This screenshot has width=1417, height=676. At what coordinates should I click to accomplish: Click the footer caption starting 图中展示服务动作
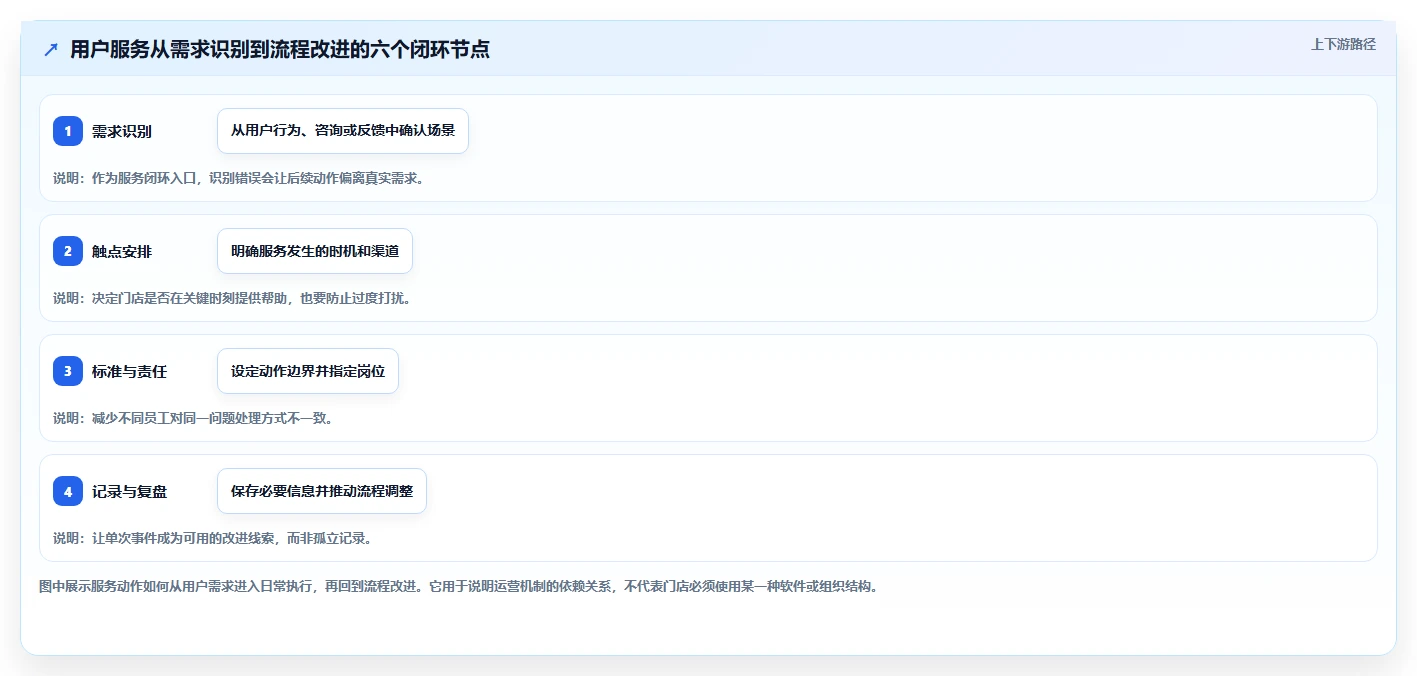pyautogui.click(x=458, y=586)
